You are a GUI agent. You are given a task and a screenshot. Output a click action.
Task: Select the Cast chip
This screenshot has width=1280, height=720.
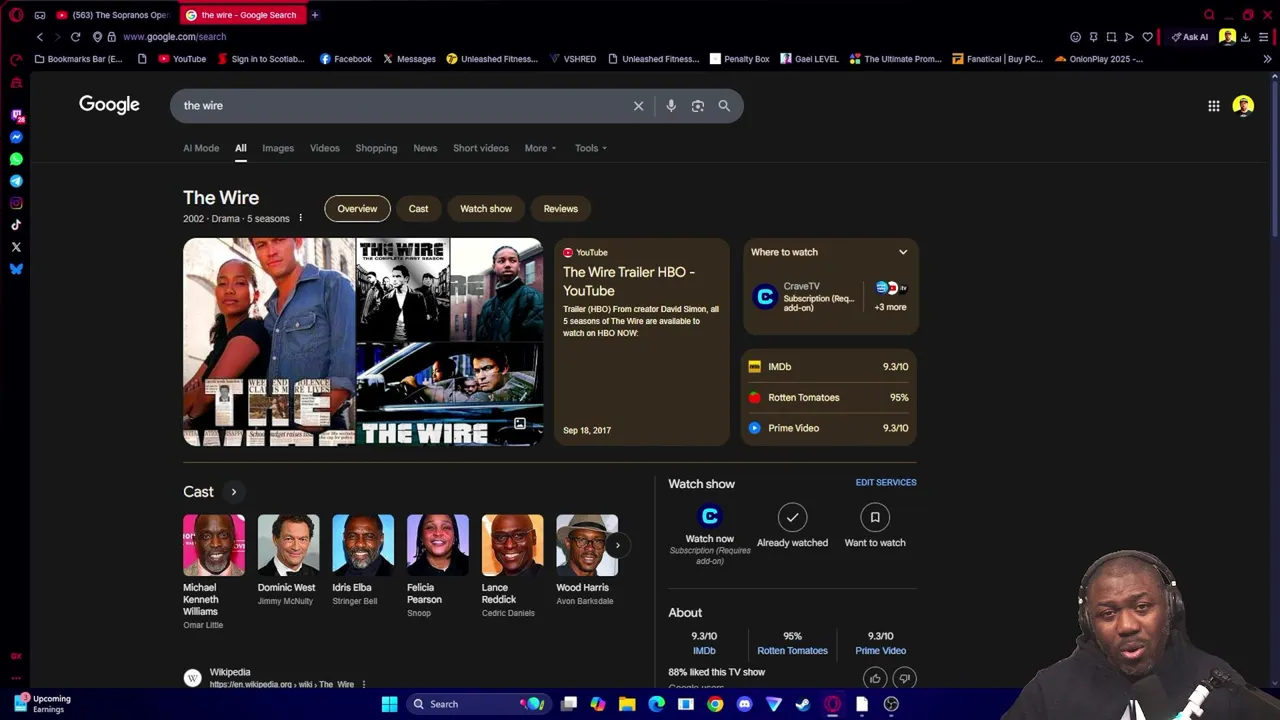click(418, 209)
